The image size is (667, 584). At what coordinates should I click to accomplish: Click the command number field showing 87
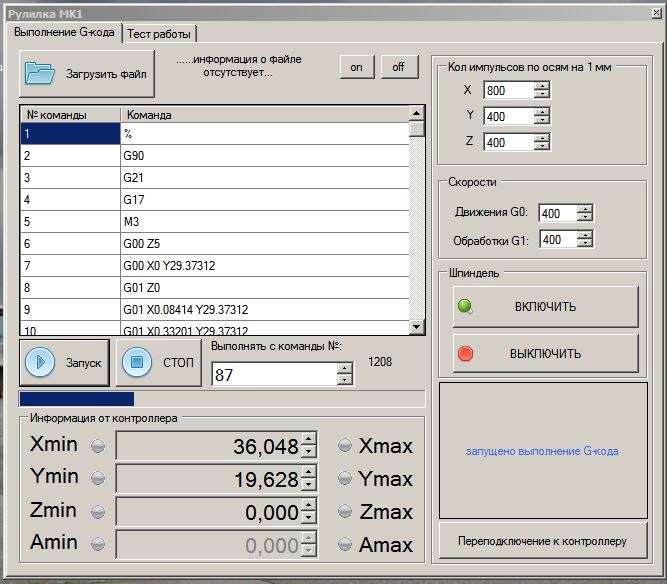[274, 374]
